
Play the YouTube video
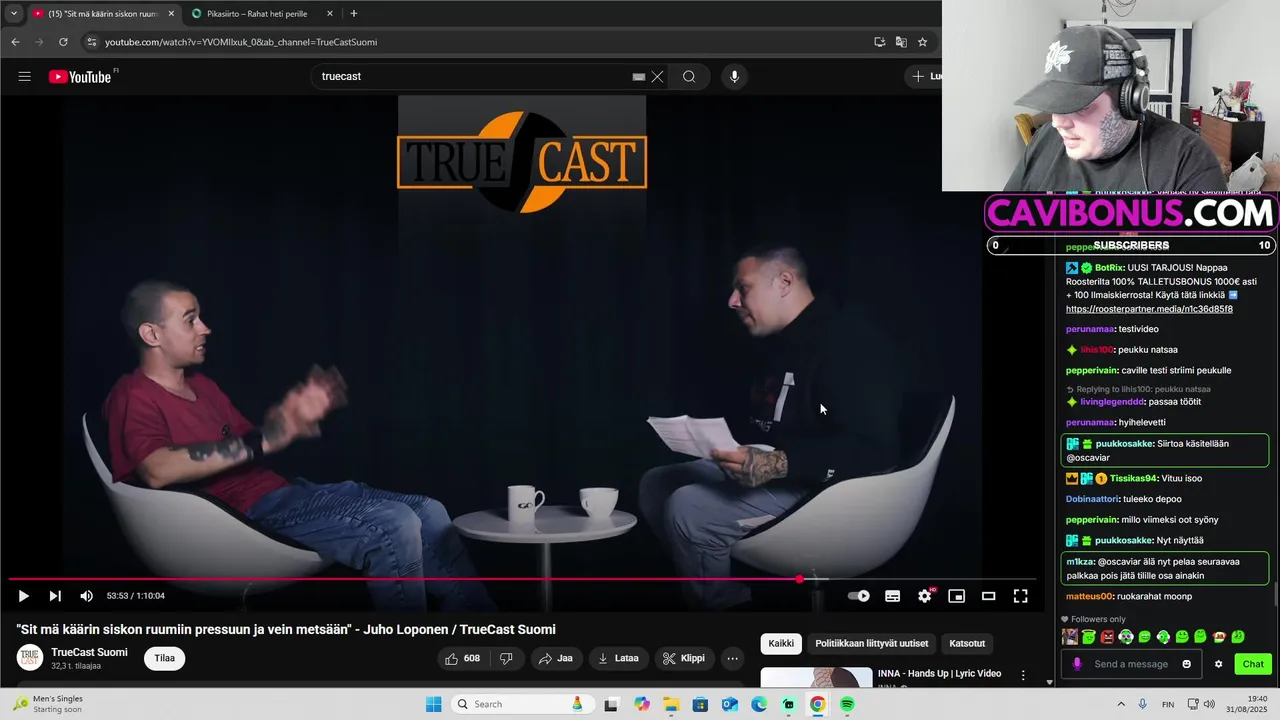click(x=23, y=596)
